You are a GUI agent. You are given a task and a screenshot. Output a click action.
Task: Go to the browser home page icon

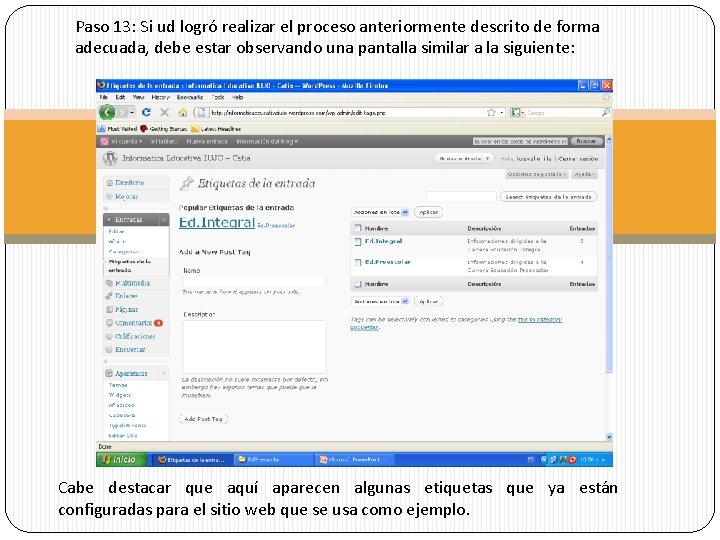(182, 112)
